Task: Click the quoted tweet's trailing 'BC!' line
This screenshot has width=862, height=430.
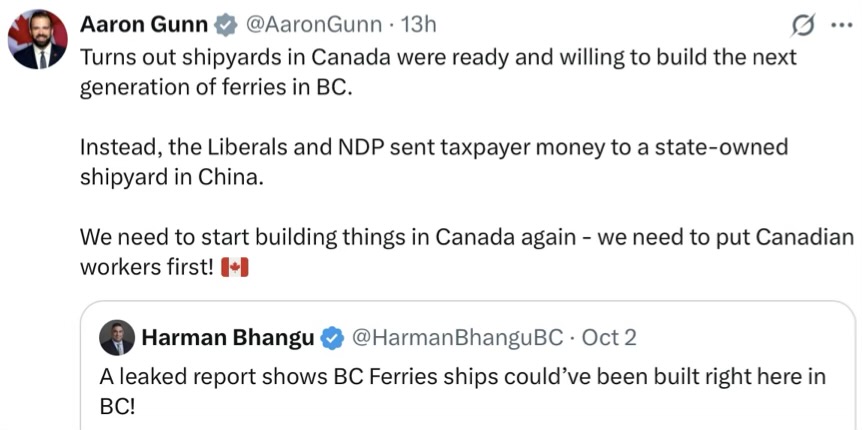Action: (116, 407)
